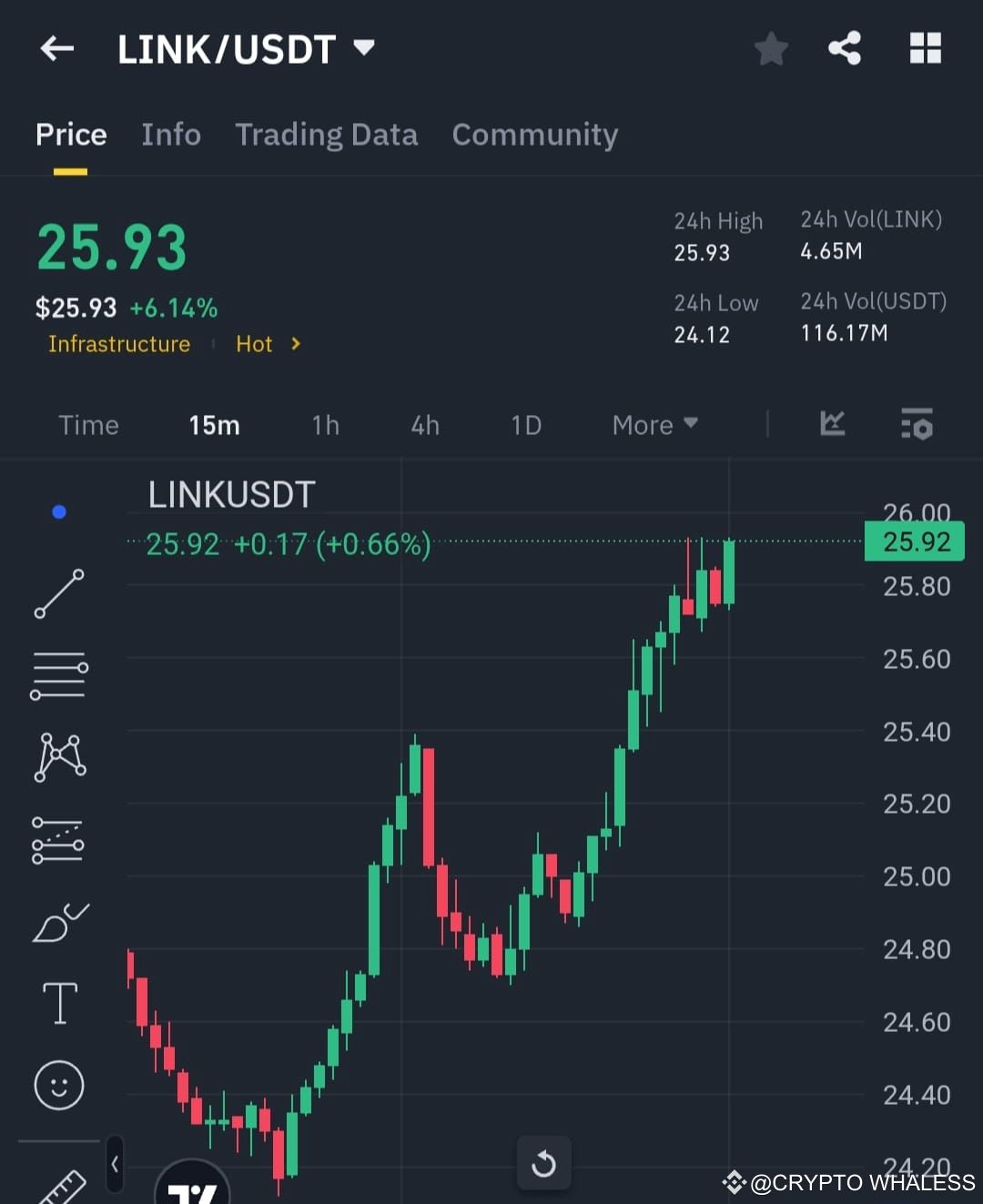
Task: Open the grid layout menu
Action: click(926, 48)
